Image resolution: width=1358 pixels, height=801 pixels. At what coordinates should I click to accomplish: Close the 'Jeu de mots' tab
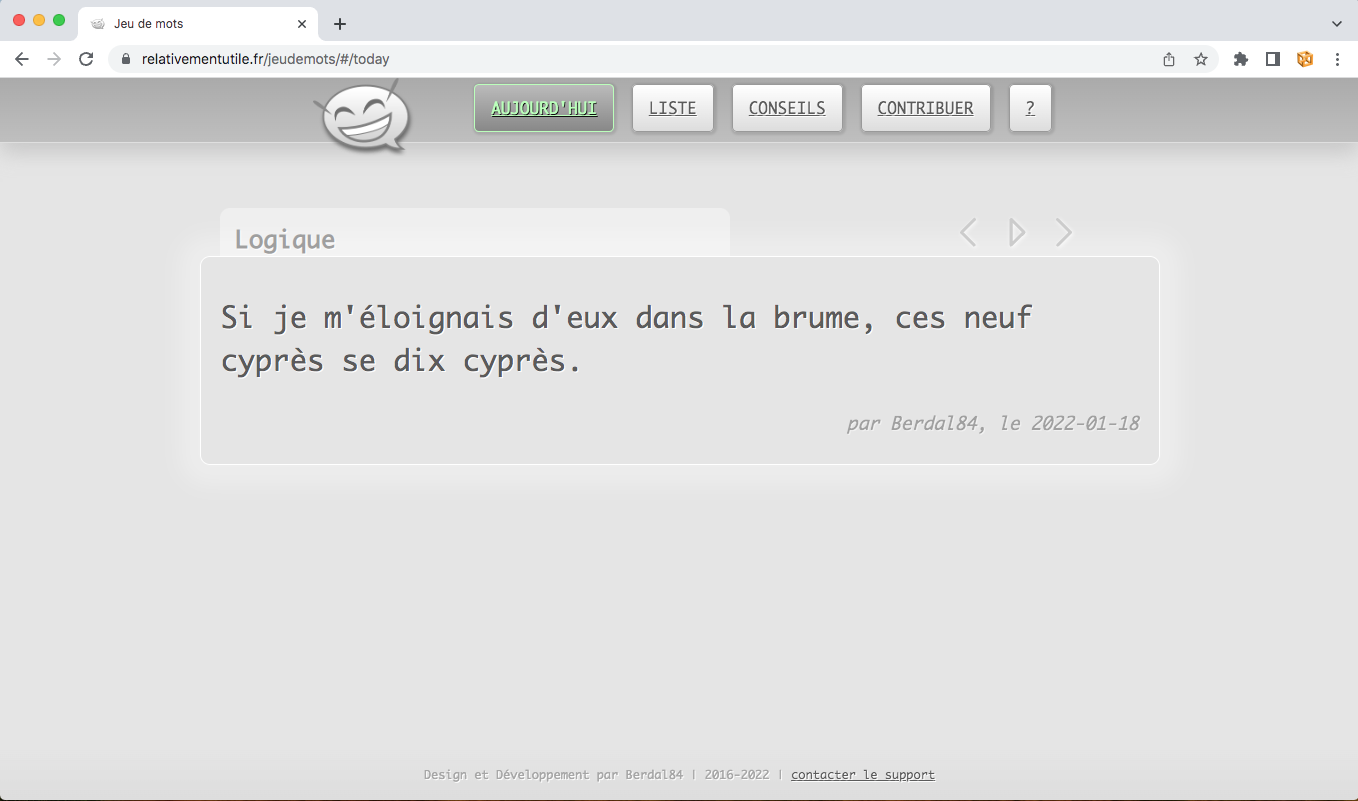[x=302, y=23]
